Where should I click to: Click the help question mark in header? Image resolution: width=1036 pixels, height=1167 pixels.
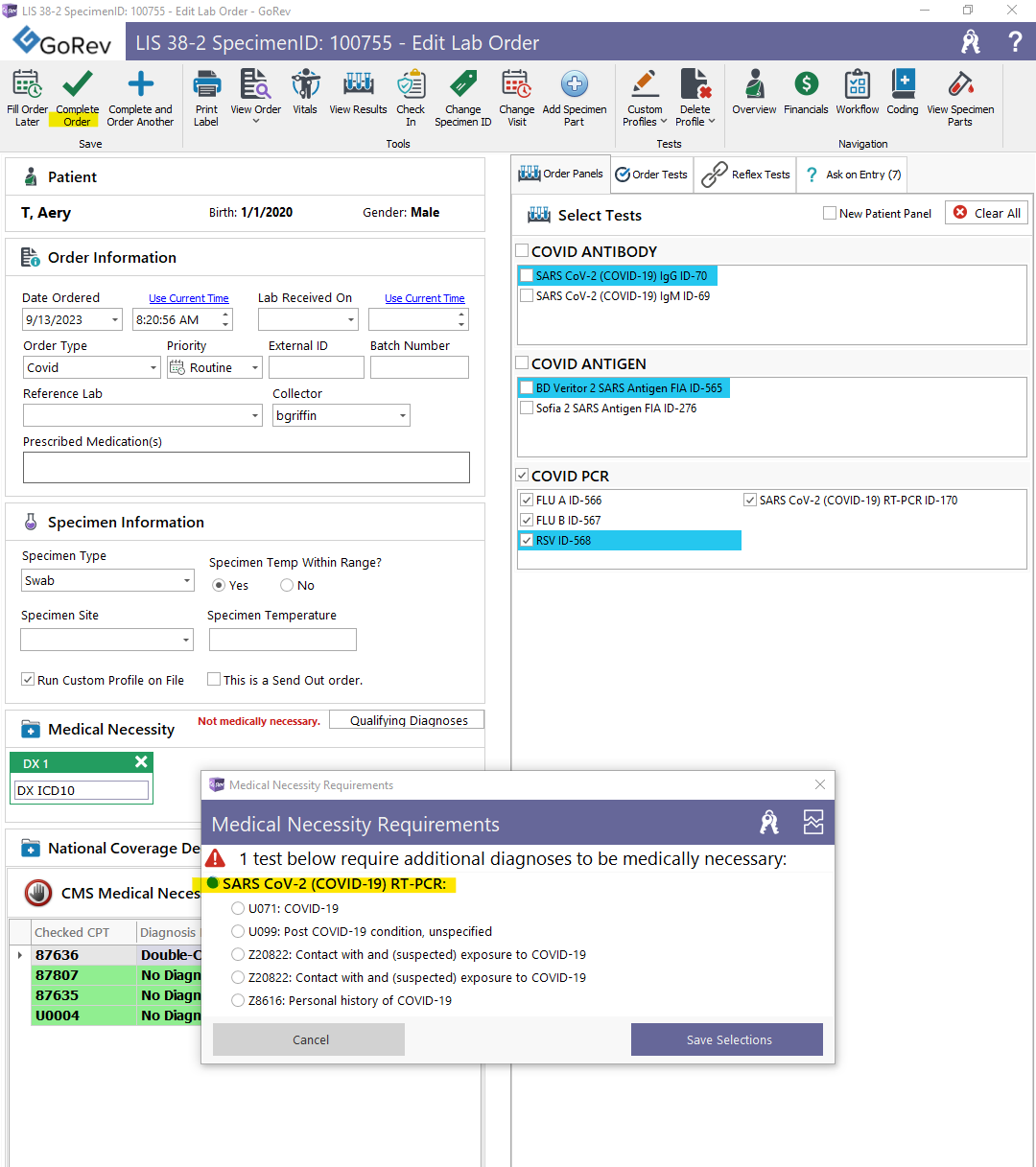pos(1015,41)
